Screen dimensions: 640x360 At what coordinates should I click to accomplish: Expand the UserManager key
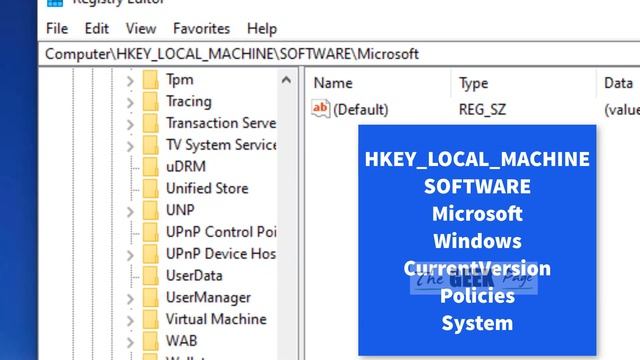click(130, 298)
